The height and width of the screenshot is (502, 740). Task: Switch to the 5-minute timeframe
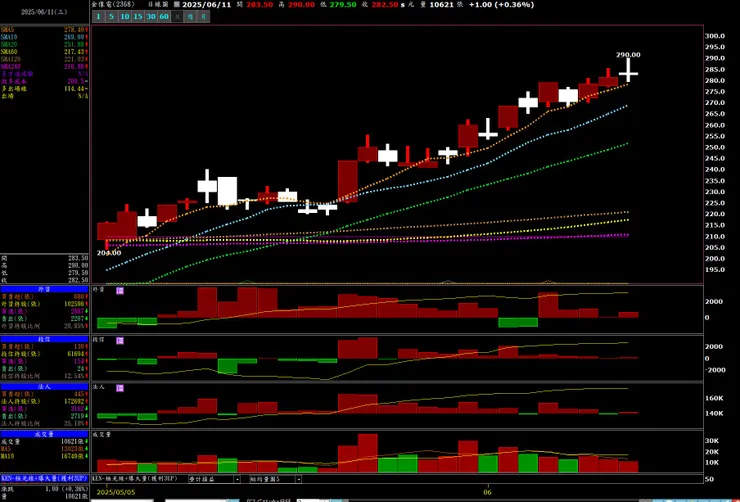pyautogui.click(x=111, y=17)
